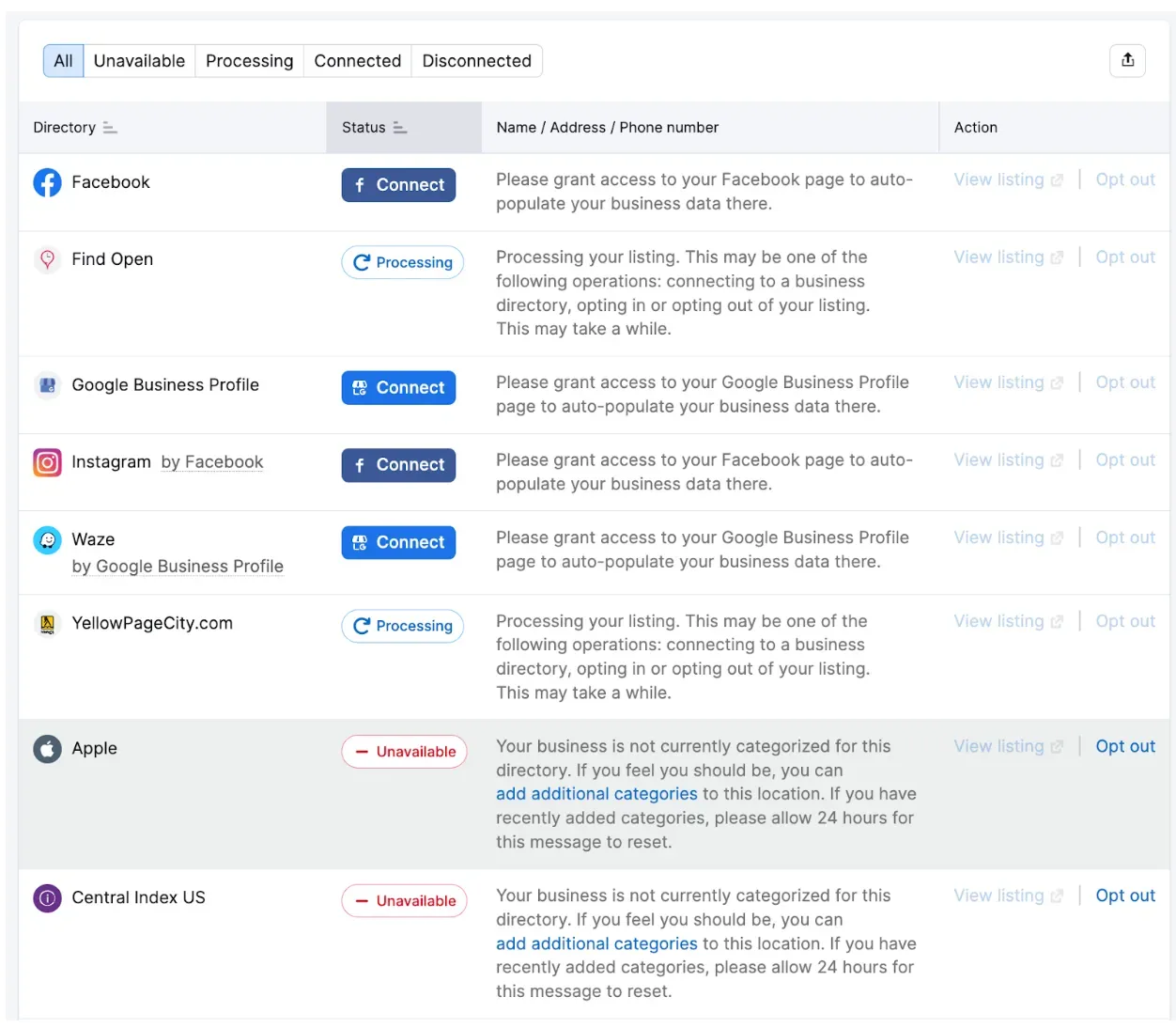Screen dimensions: 1176x1028
Task: Click the Facebook directory logo icon
Action: [47, 182]
